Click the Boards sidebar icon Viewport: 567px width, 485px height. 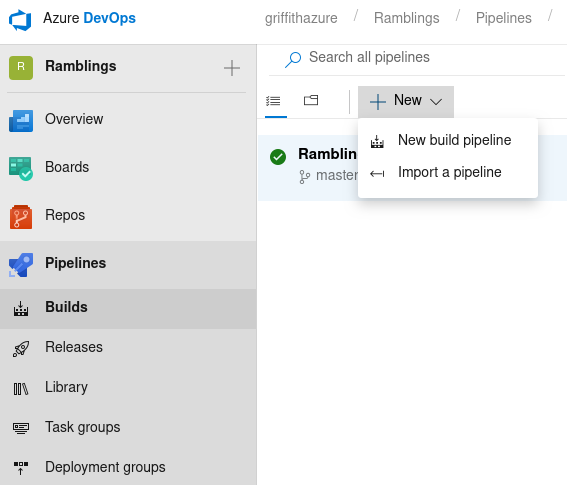coord(21,169)
